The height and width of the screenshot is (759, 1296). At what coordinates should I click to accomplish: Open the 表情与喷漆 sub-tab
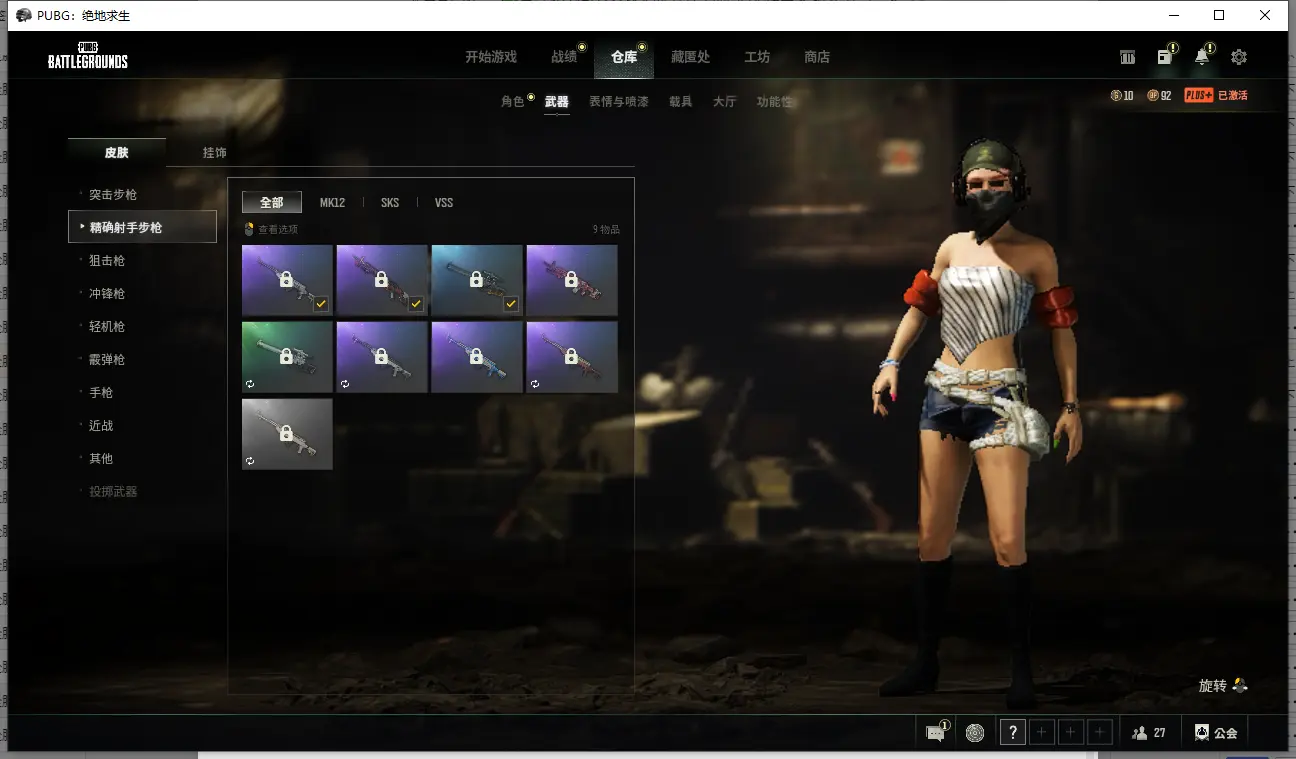coord(619,101)
